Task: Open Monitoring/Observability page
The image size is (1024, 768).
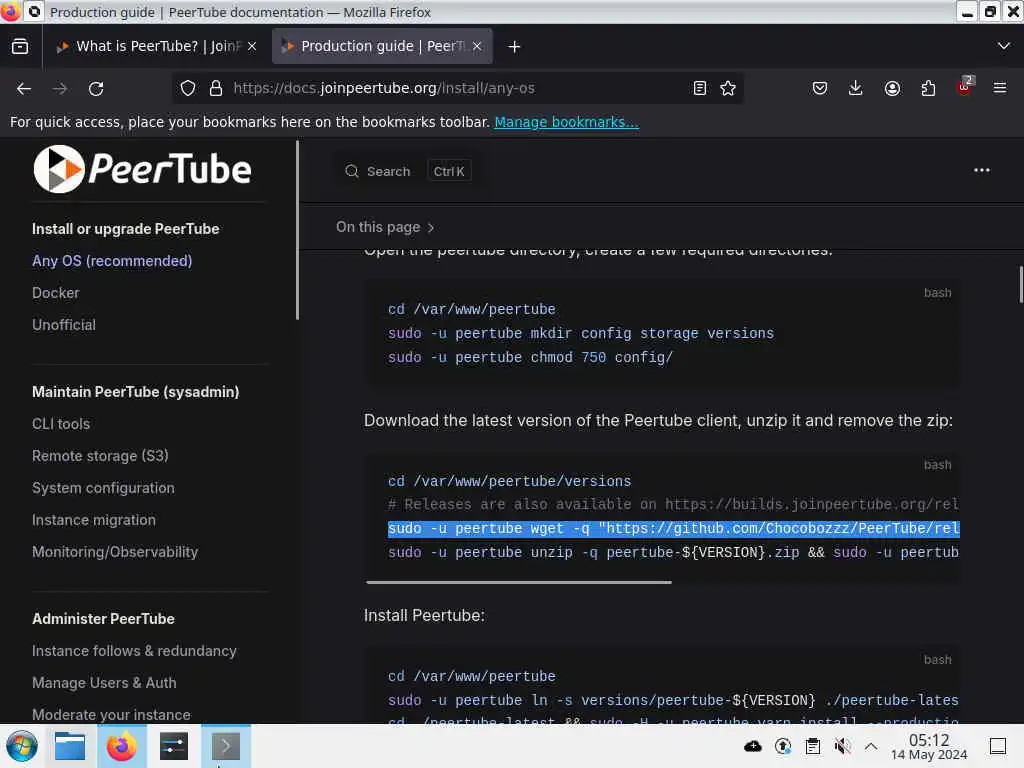Action: pos(115,552)
